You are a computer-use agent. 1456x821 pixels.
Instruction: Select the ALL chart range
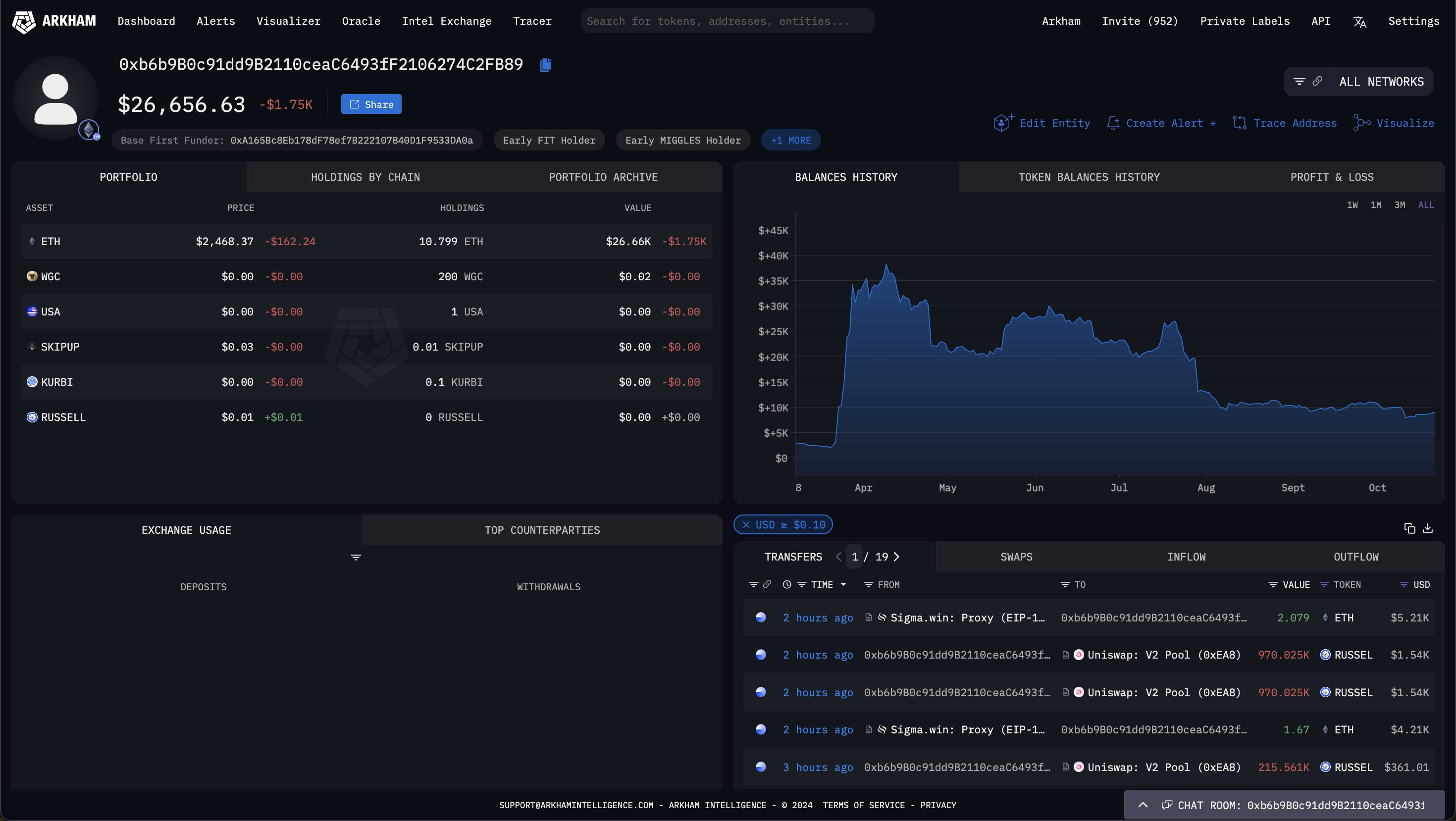tap(1426, 205)
